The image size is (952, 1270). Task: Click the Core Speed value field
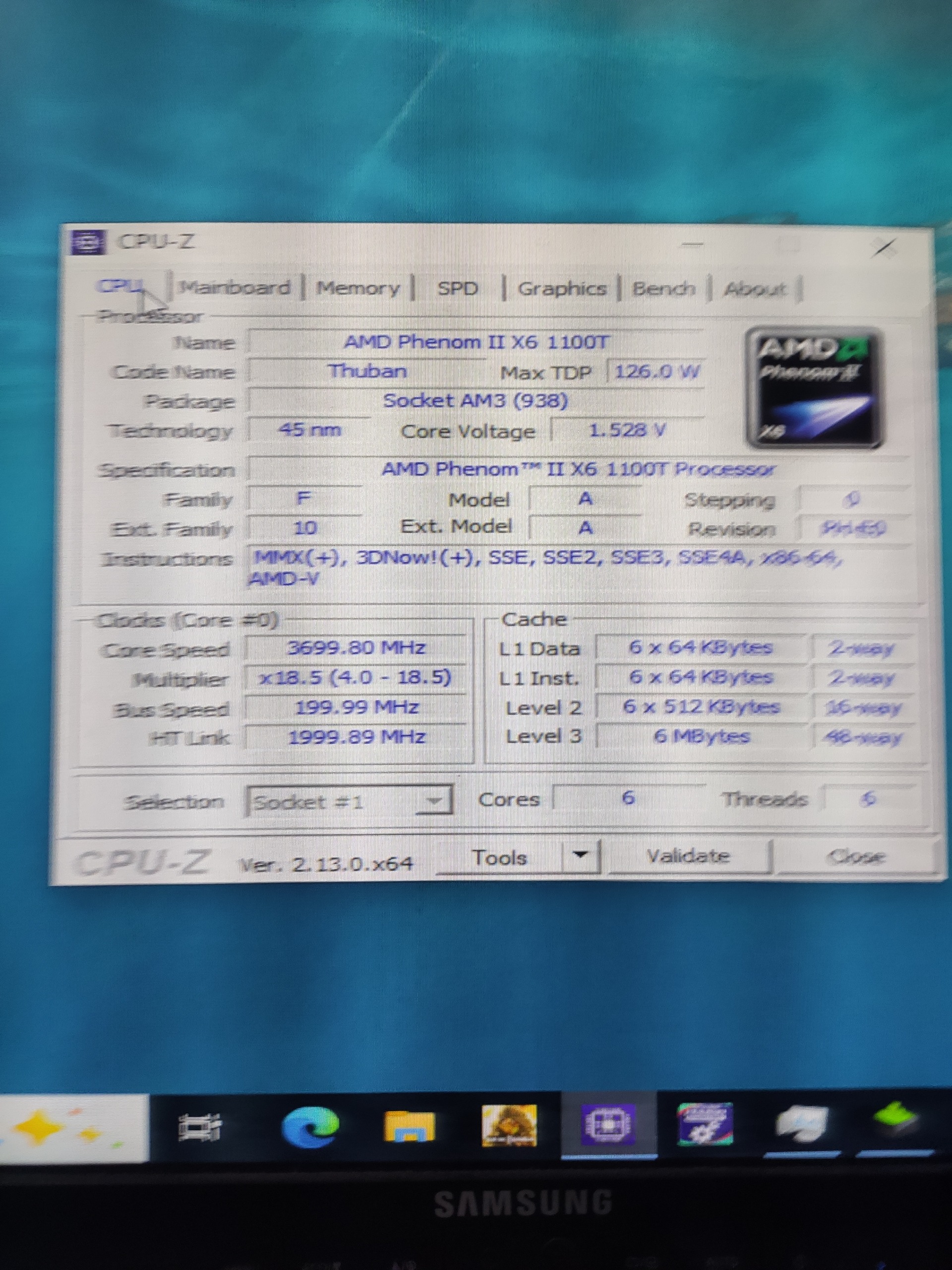pyautogui.click(x=356, y=648)
